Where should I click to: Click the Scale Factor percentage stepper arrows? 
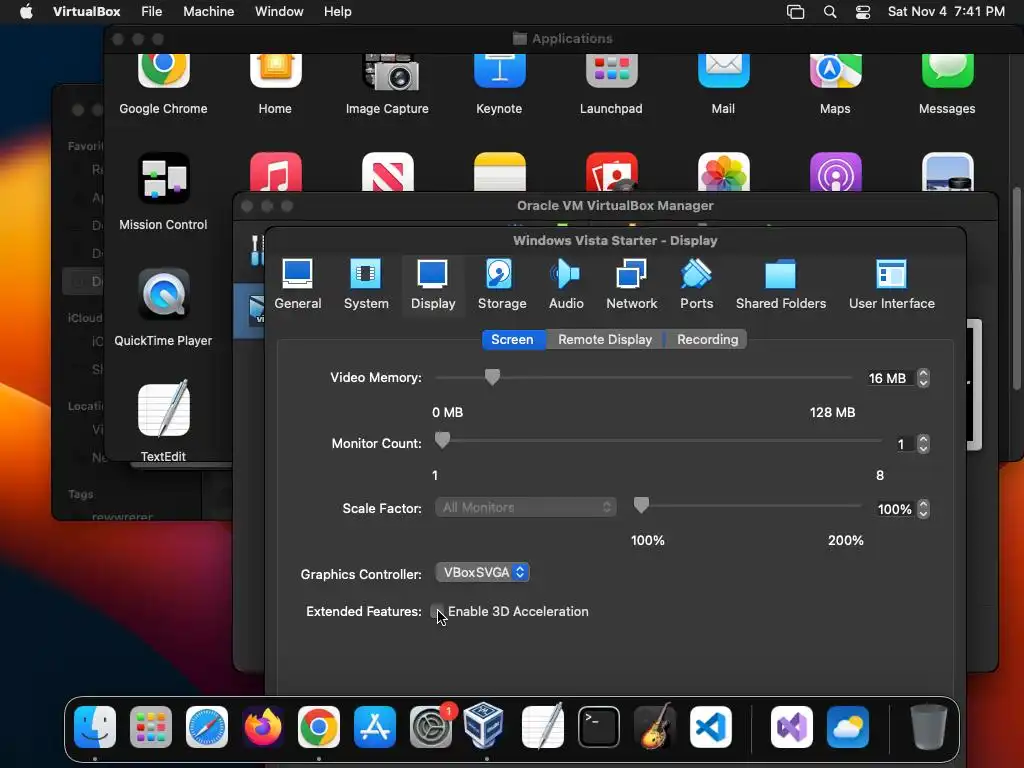[x=923, y=509]
